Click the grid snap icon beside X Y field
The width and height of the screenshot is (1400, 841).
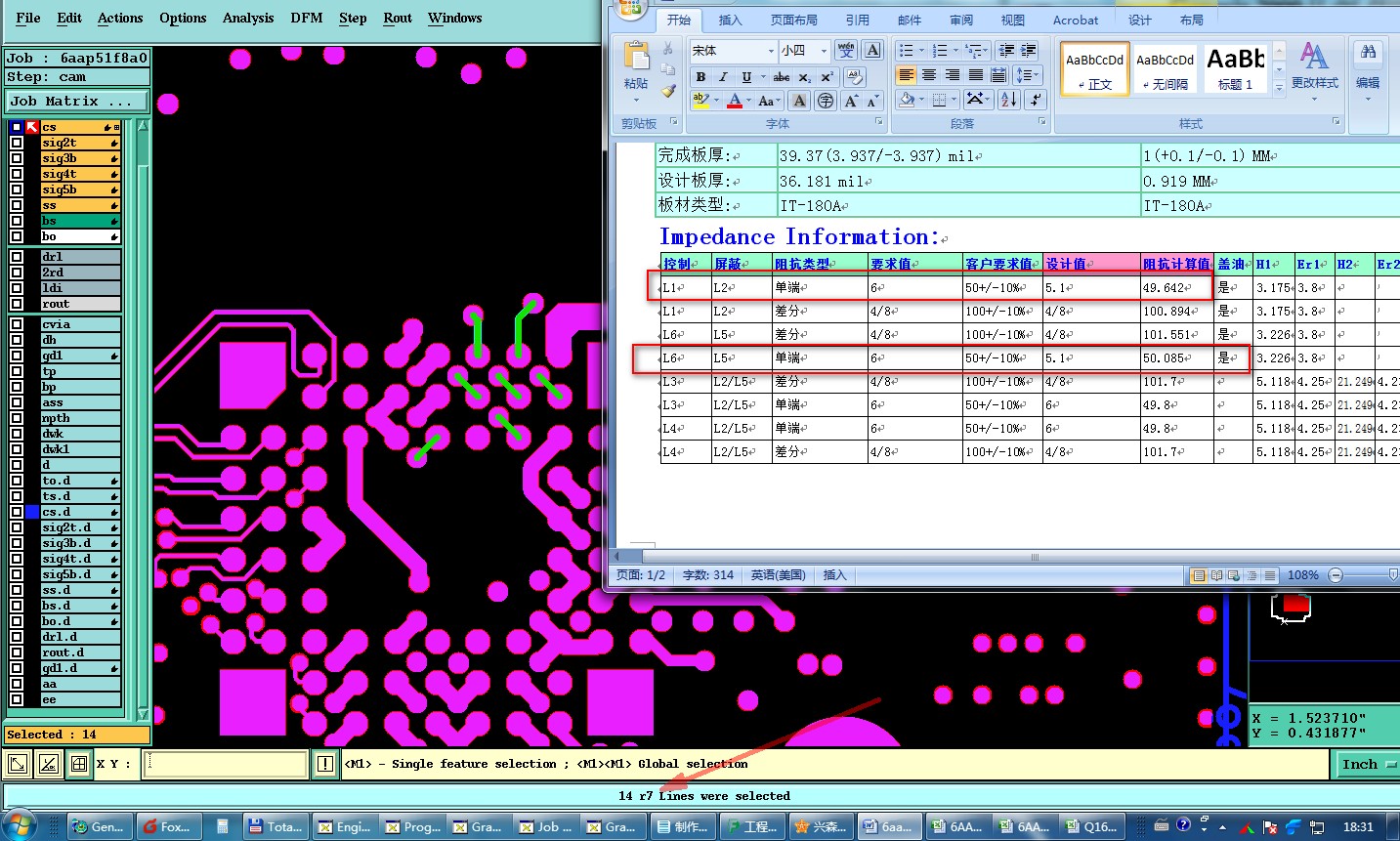coord(79,764)
